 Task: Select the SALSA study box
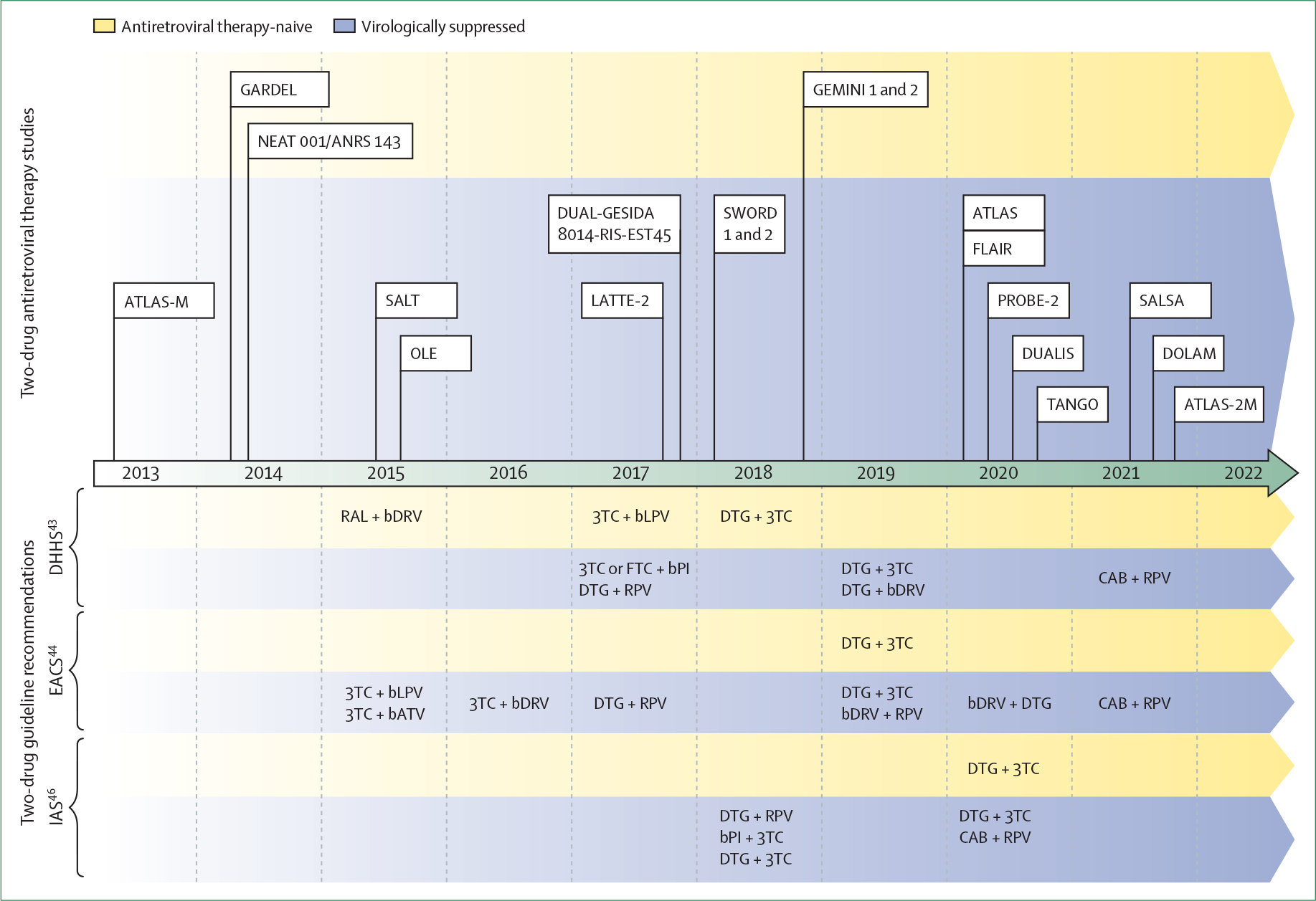[x=1170, y=300]
